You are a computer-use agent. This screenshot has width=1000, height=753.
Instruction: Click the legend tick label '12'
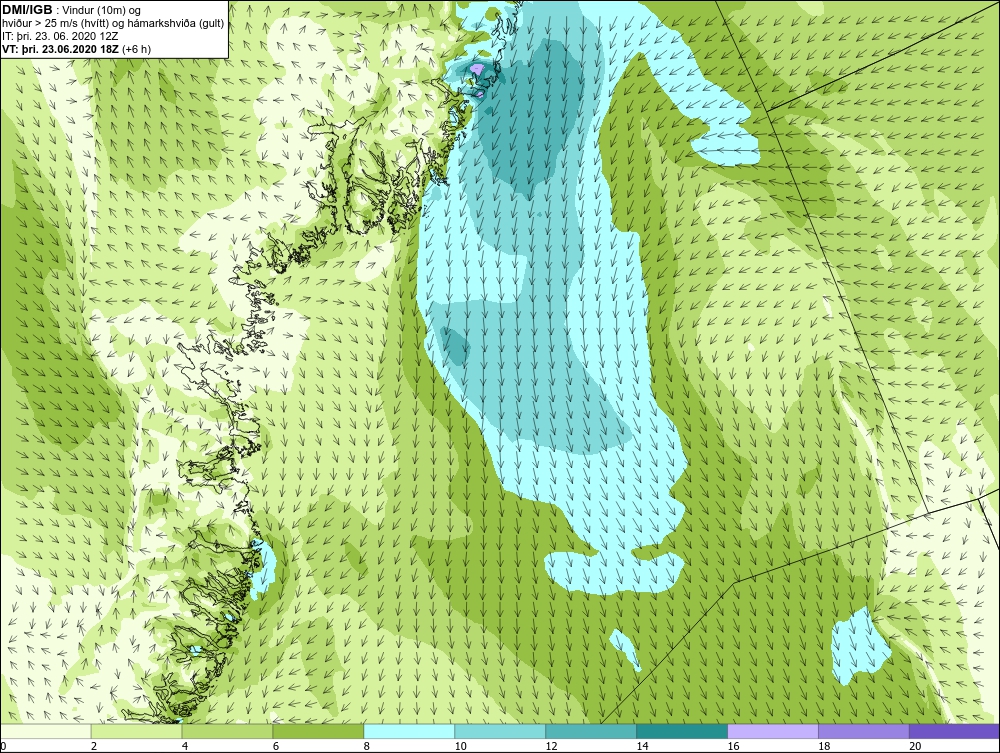(552, 746)
